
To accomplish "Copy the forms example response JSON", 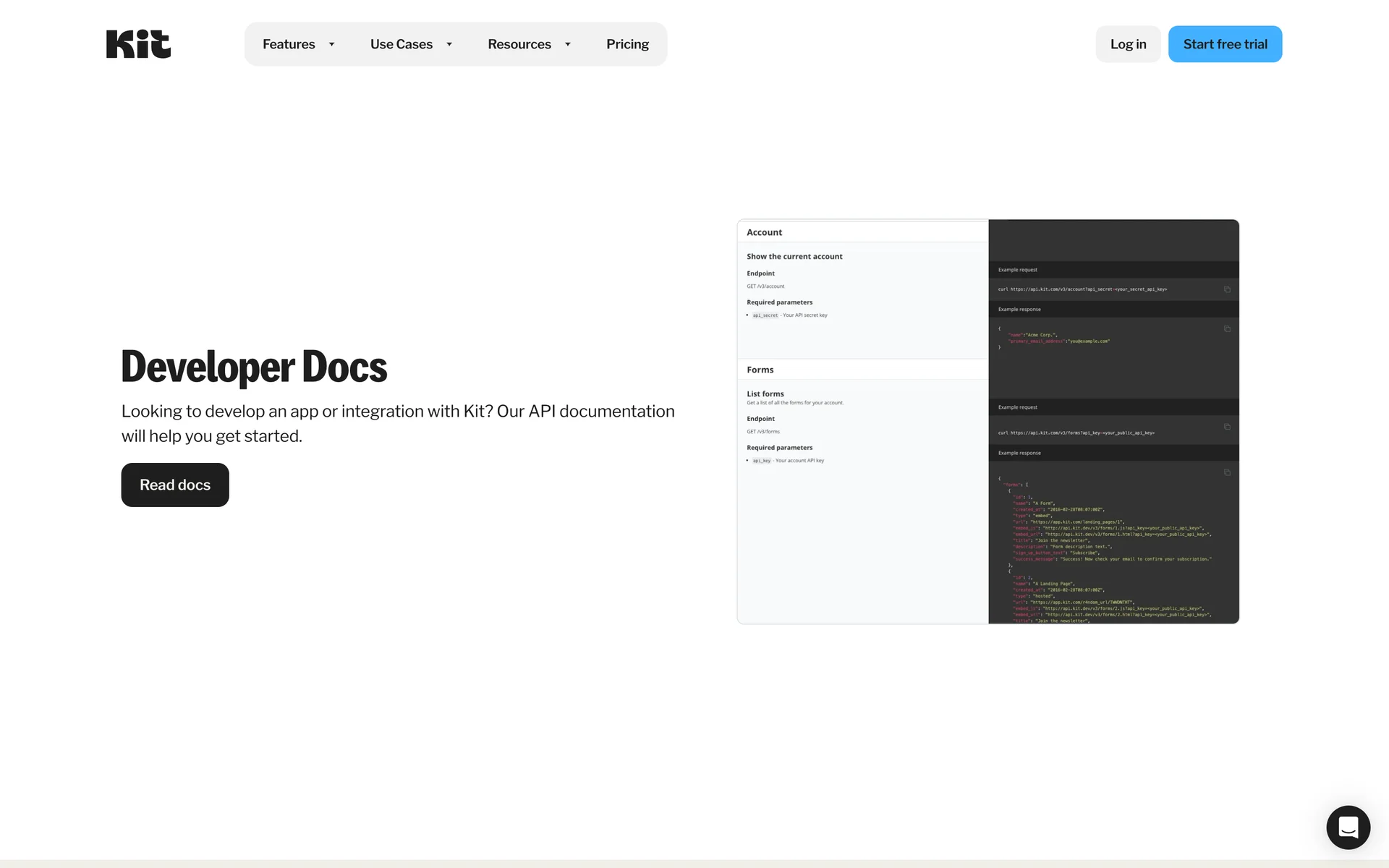I will tap(1227, 472).
